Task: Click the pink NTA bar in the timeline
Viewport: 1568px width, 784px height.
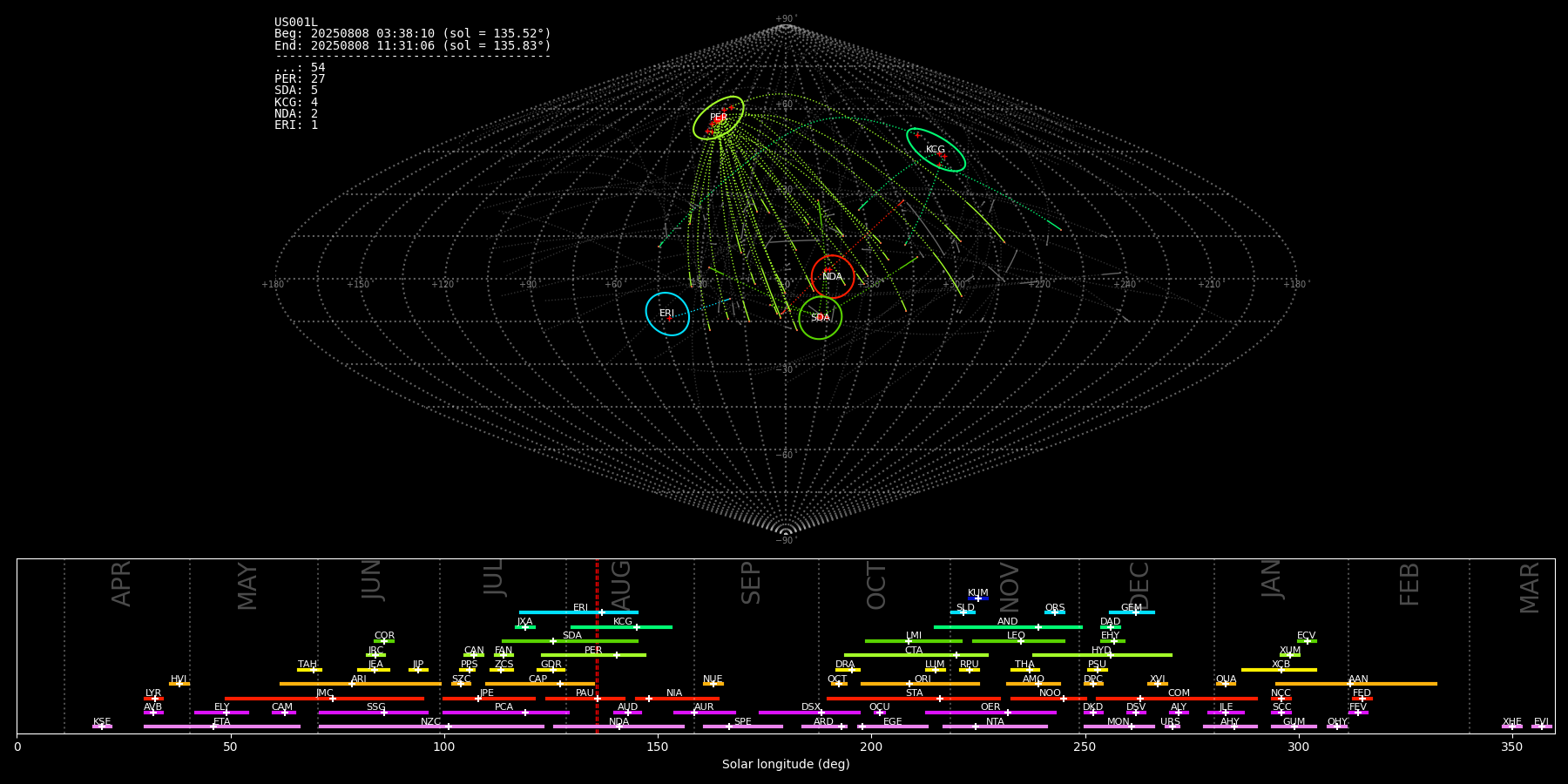Action: tap(995, 727)
